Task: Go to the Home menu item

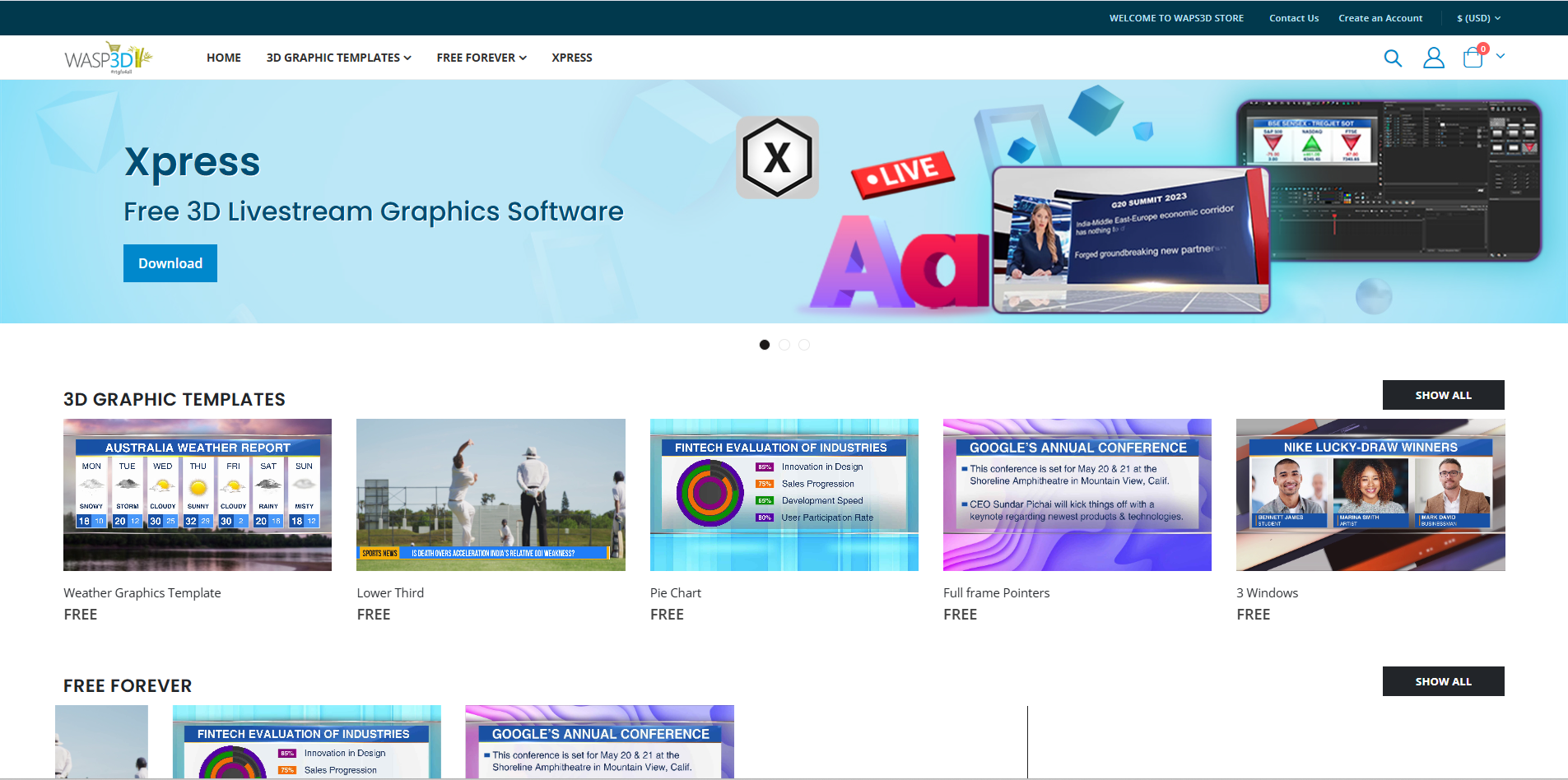Action: (224, 58)
